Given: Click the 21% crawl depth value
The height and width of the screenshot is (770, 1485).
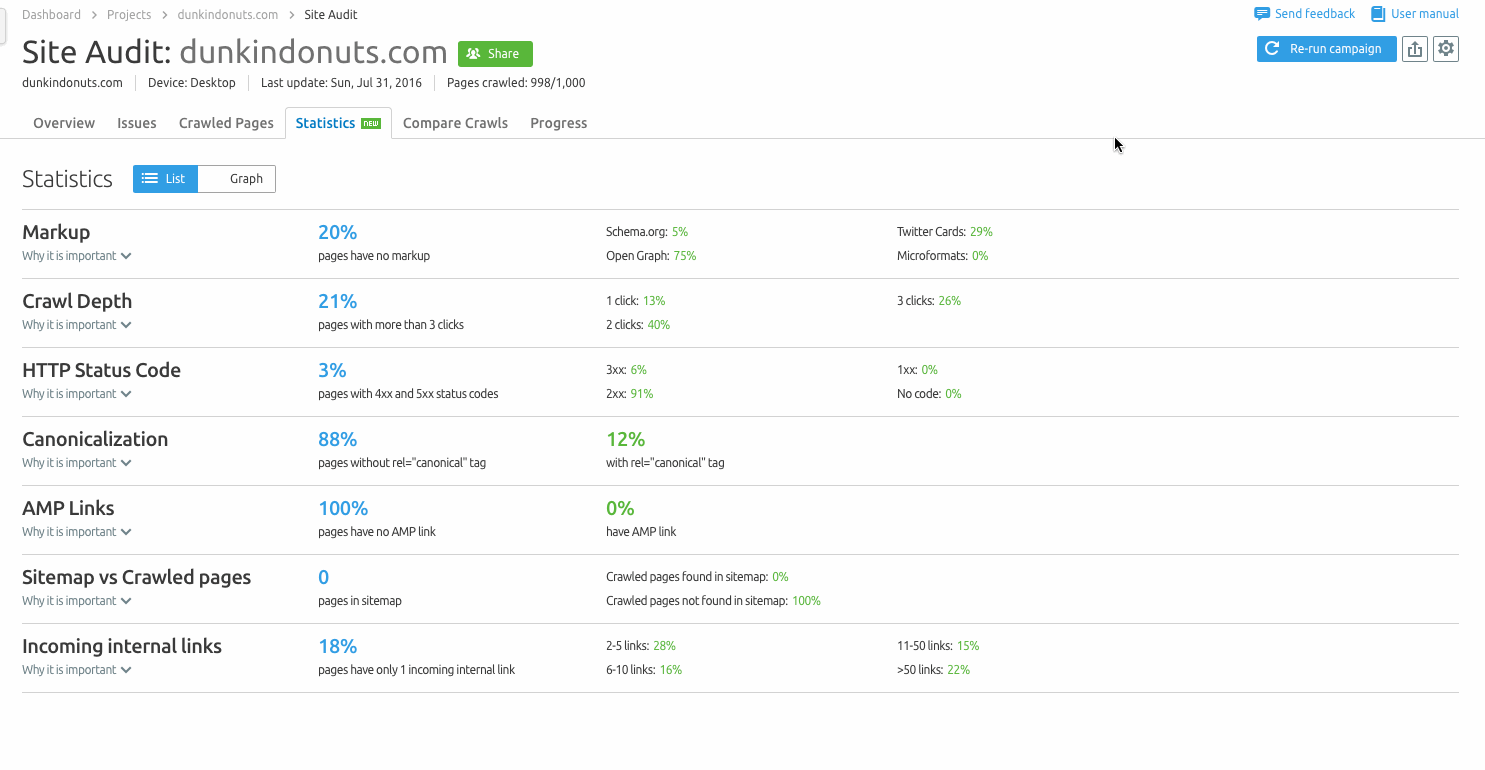Looking at the screenshot, I should [x=337, y=301].
